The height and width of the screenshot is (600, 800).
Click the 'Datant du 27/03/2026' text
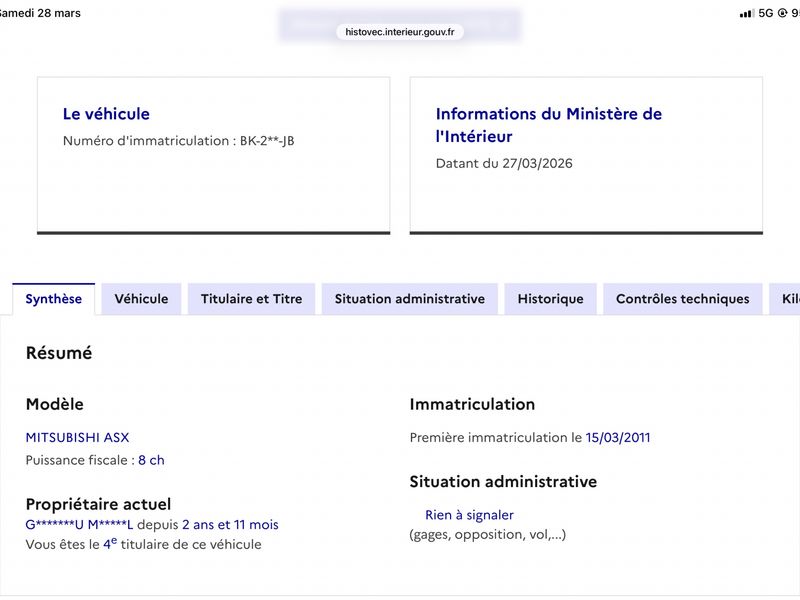[x=504, y=163]
